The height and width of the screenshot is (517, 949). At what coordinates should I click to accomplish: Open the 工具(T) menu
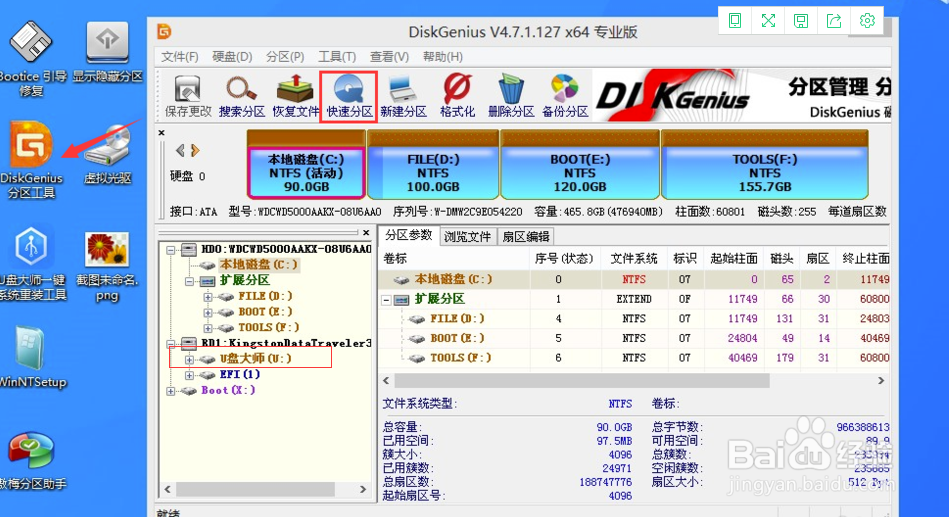pyautogui.click(x=337, y=57)
